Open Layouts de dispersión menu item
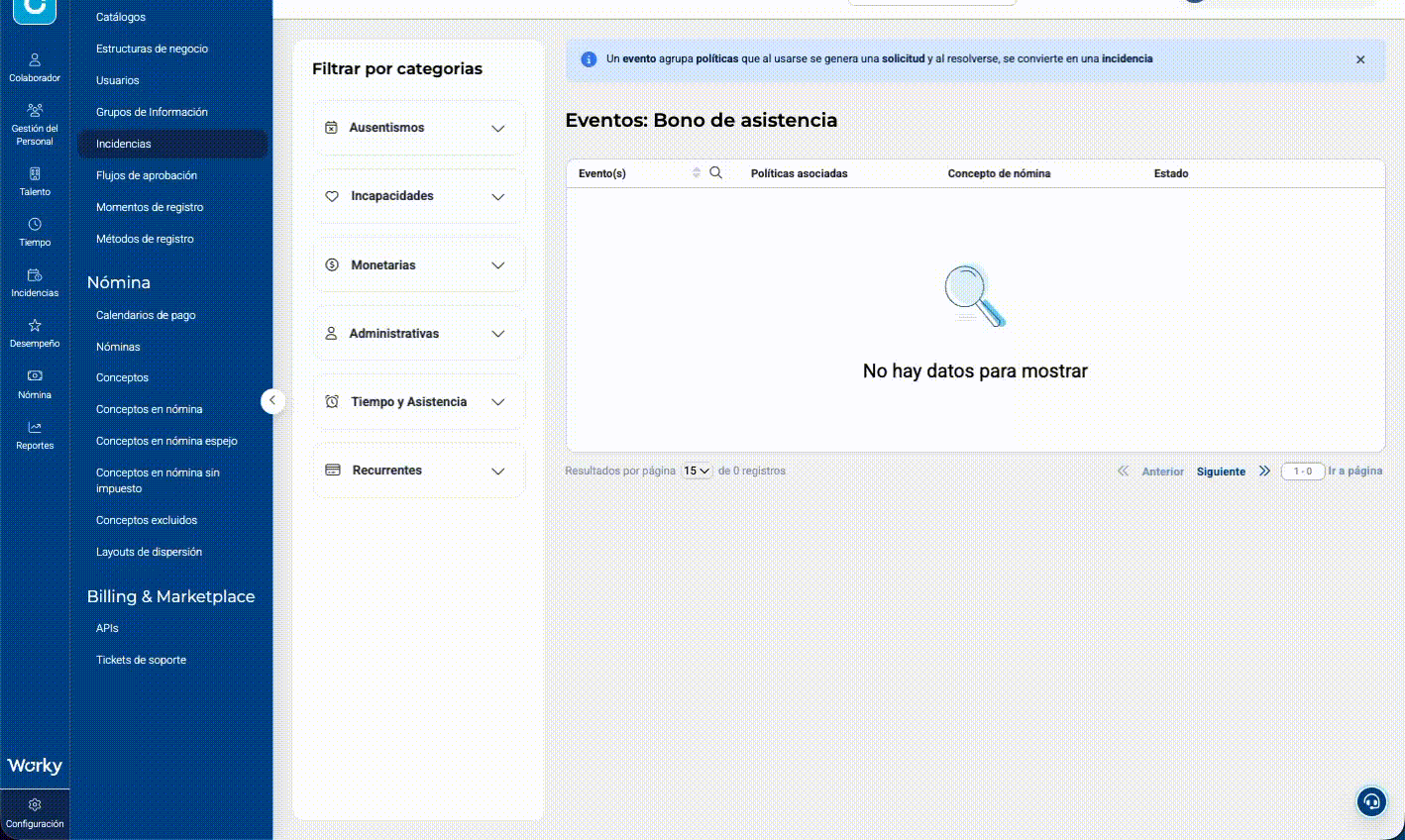 (149, 552)
